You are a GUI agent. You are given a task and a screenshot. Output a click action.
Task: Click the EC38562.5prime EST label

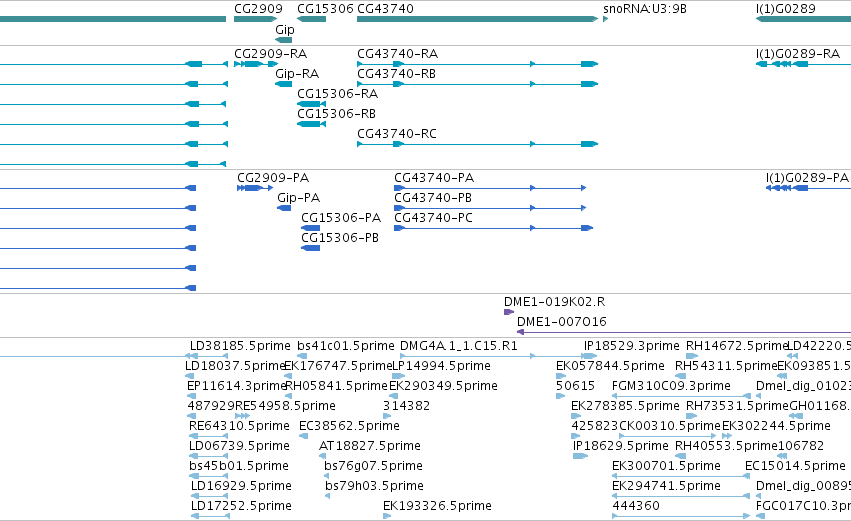pos(349,427)
